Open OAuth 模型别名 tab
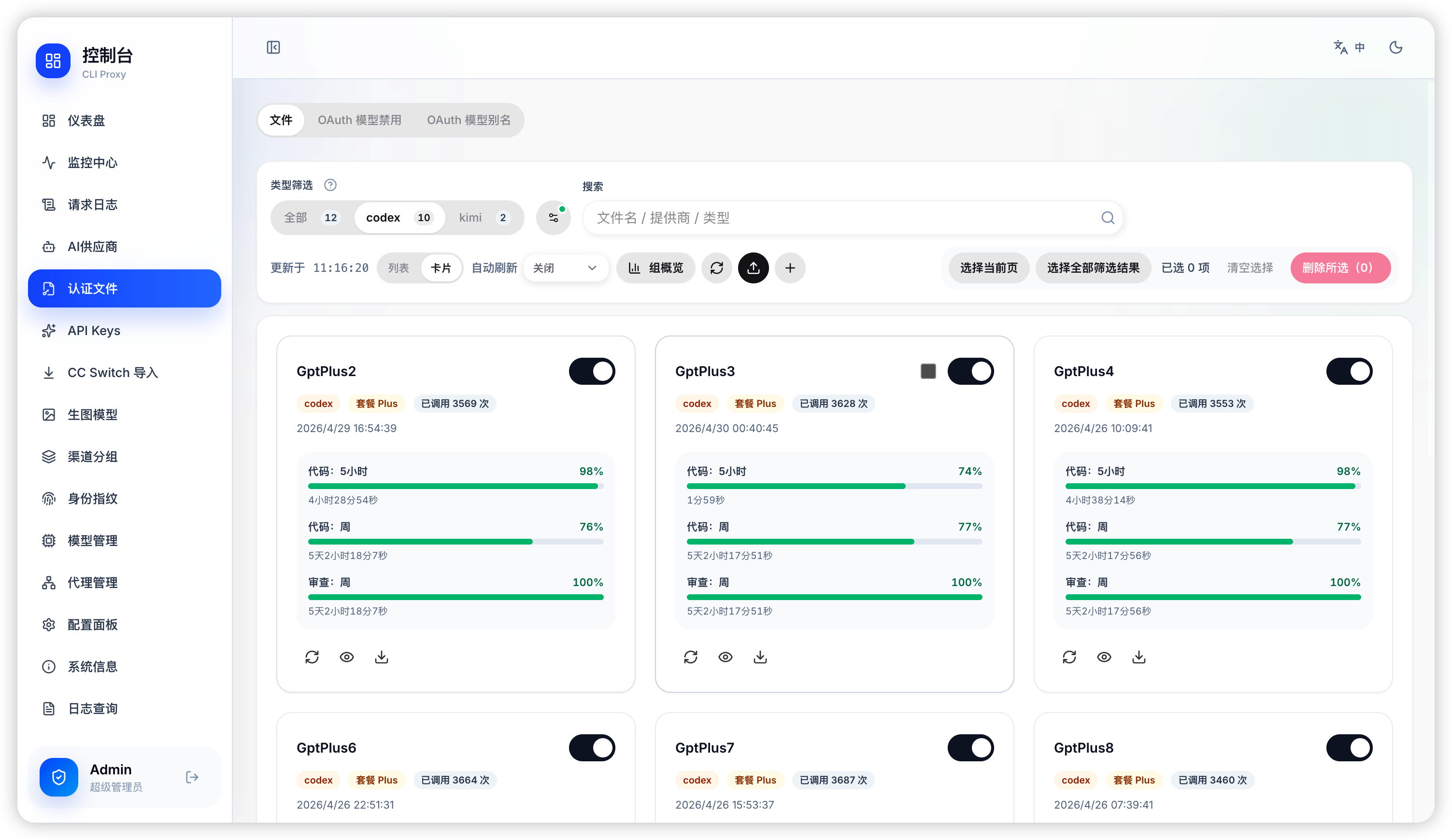The width and height of the screenshot is (1452, 840). (x=469, y=120)
